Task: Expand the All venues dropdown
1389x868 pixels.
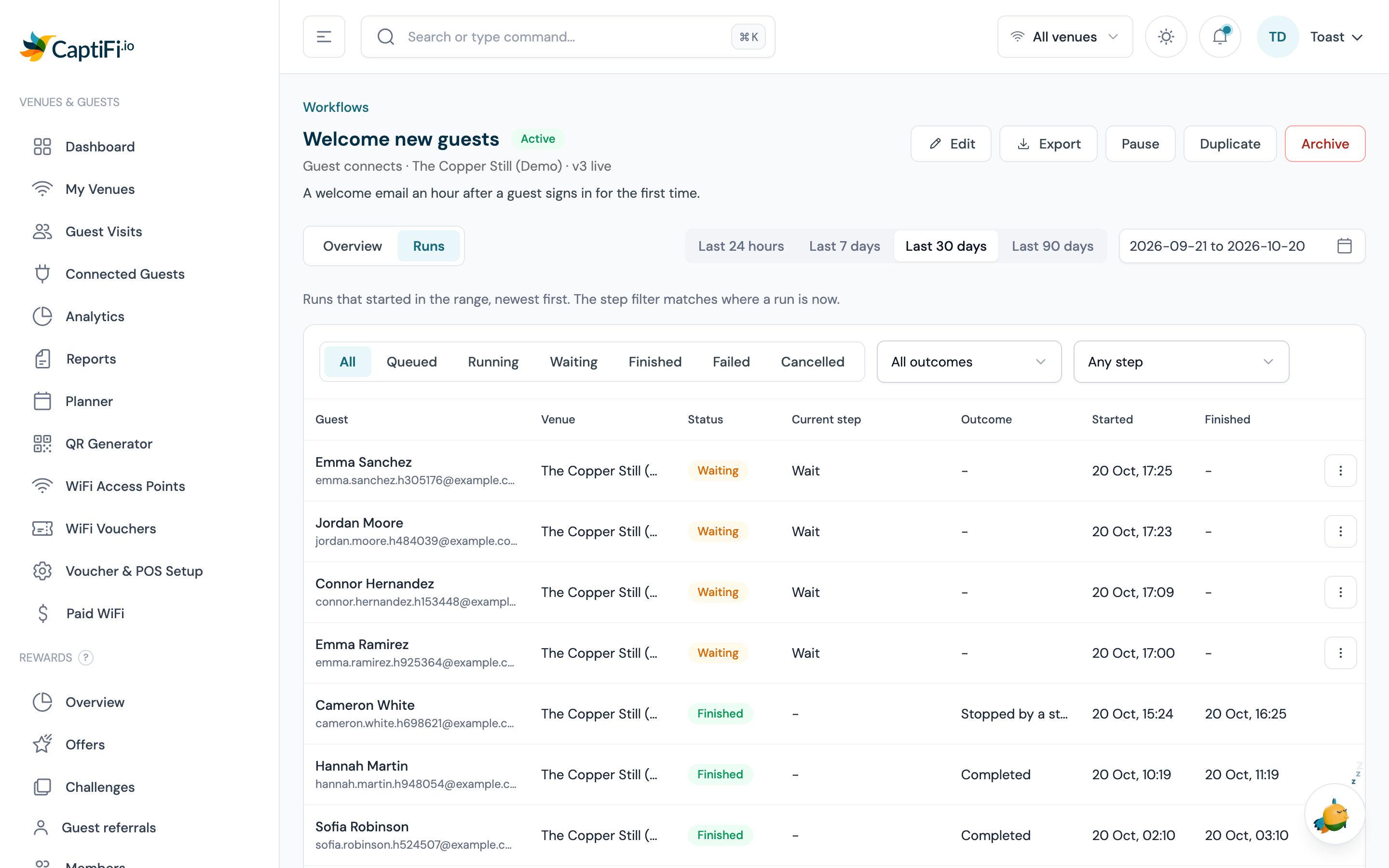Action: click(1065, 37)
